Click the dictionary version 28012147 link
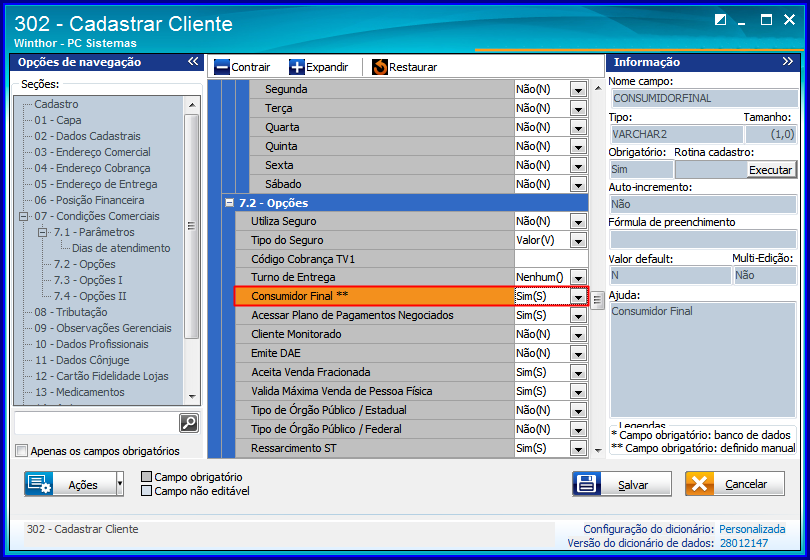This screenshot has height=560, width=810. point(743,543)
